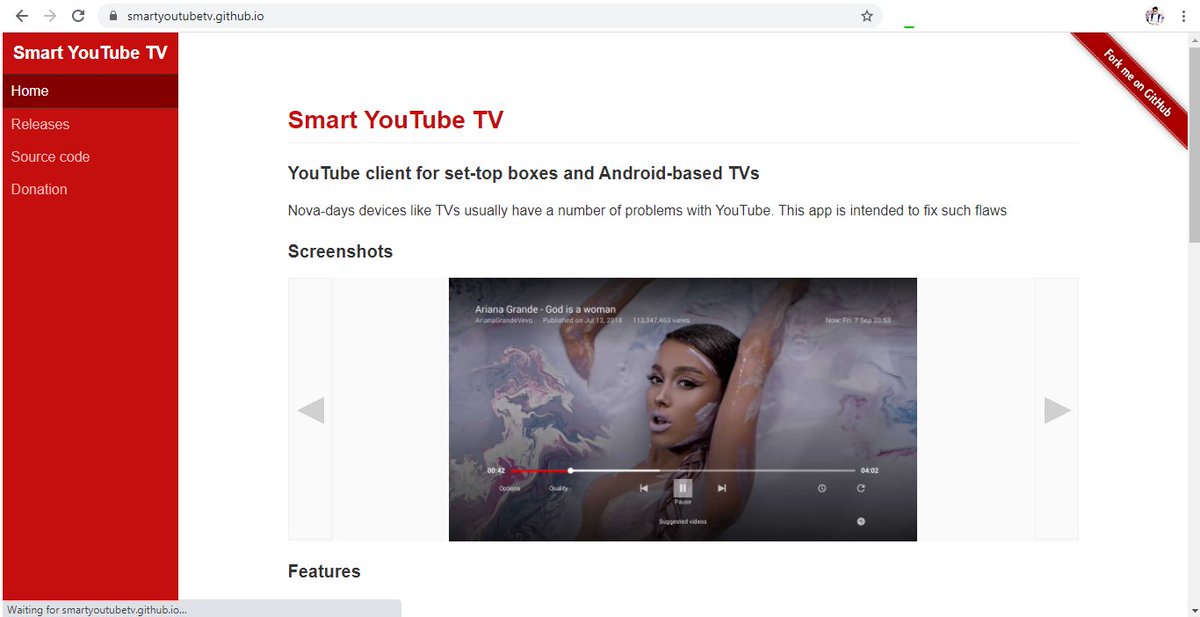Click the Options label in the screenshot
Screen dimensions: 1200x617
pos(510,489)
